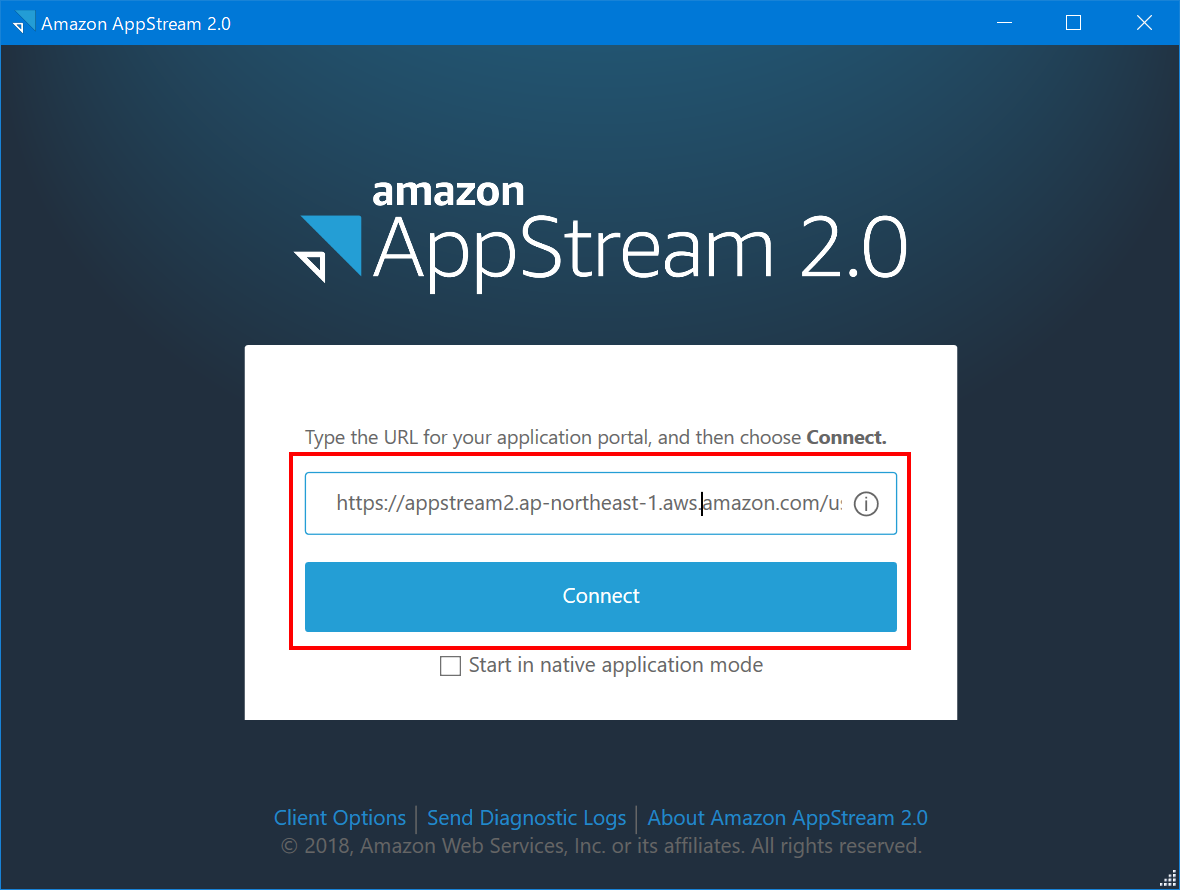Open Client Options
The width and height of the screenshot is (1180, 890).
(339, 817)
